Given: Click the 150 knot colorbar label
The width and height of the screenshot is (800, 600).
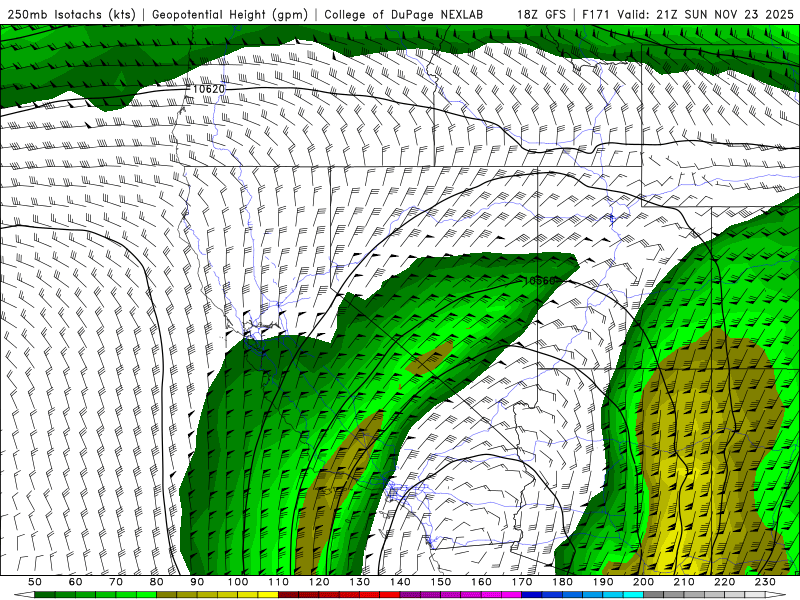Looking at the screenshot, I should coord(441,582).
